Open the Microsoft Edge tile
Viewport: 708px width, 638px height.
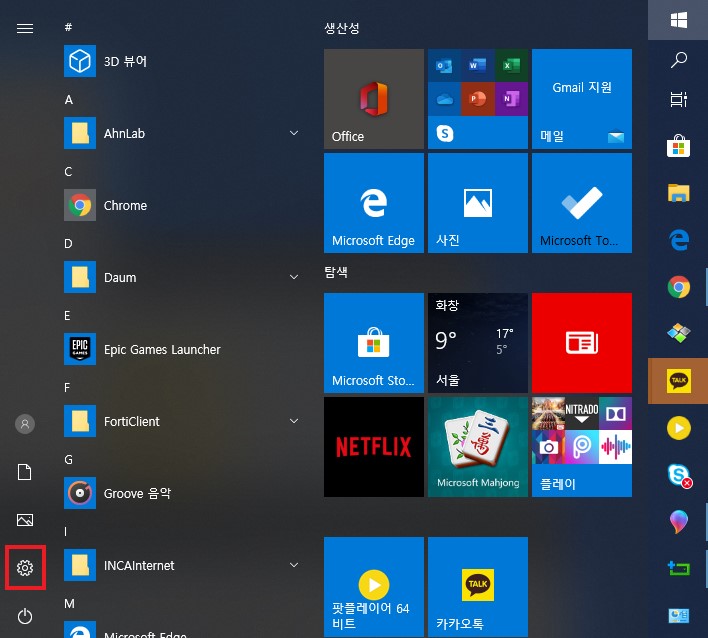pyautogui.click(x=373, y=203)
